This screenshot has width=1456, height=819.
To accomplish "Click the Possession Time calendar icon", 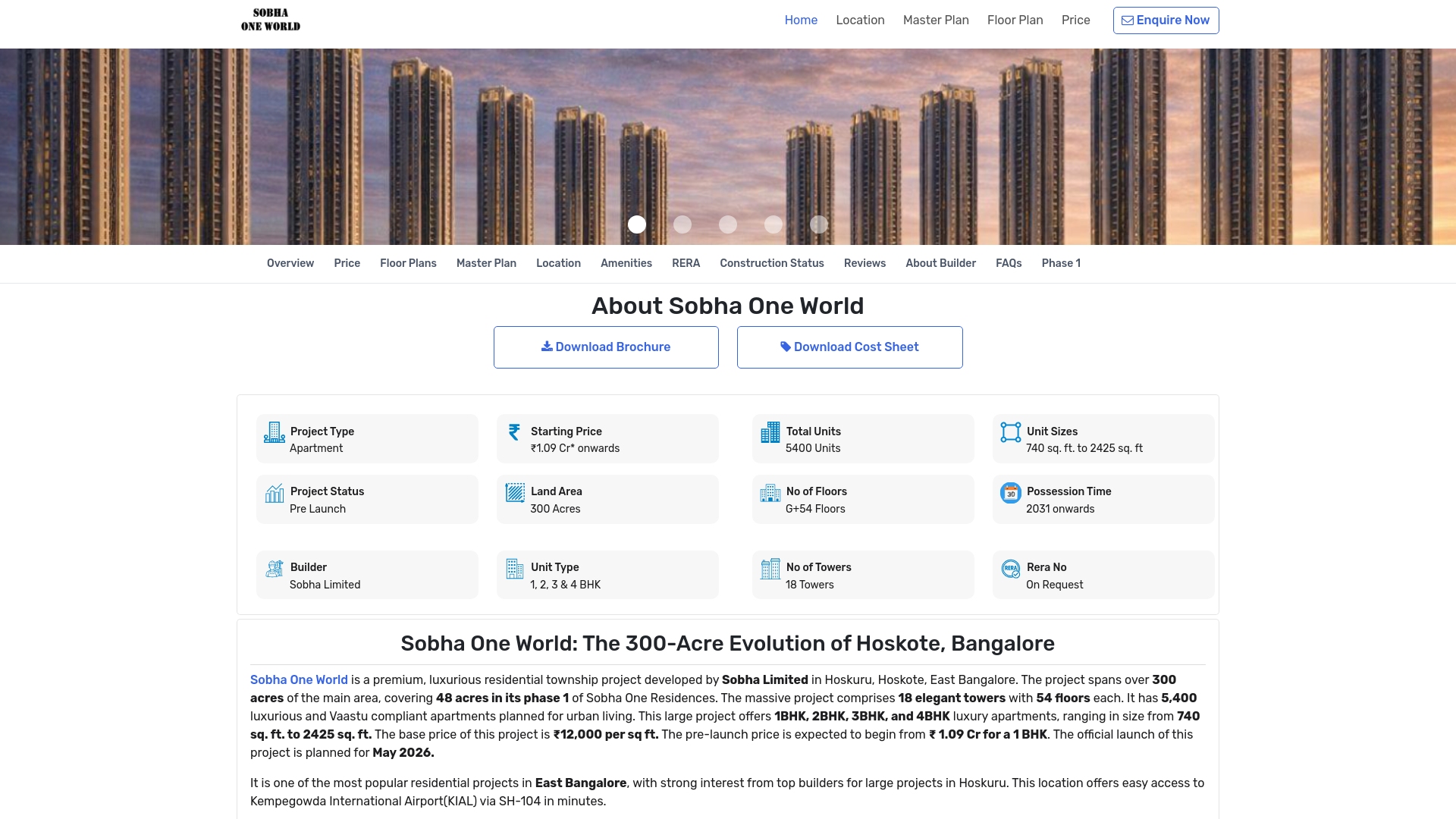I will tap(1011, 493).
